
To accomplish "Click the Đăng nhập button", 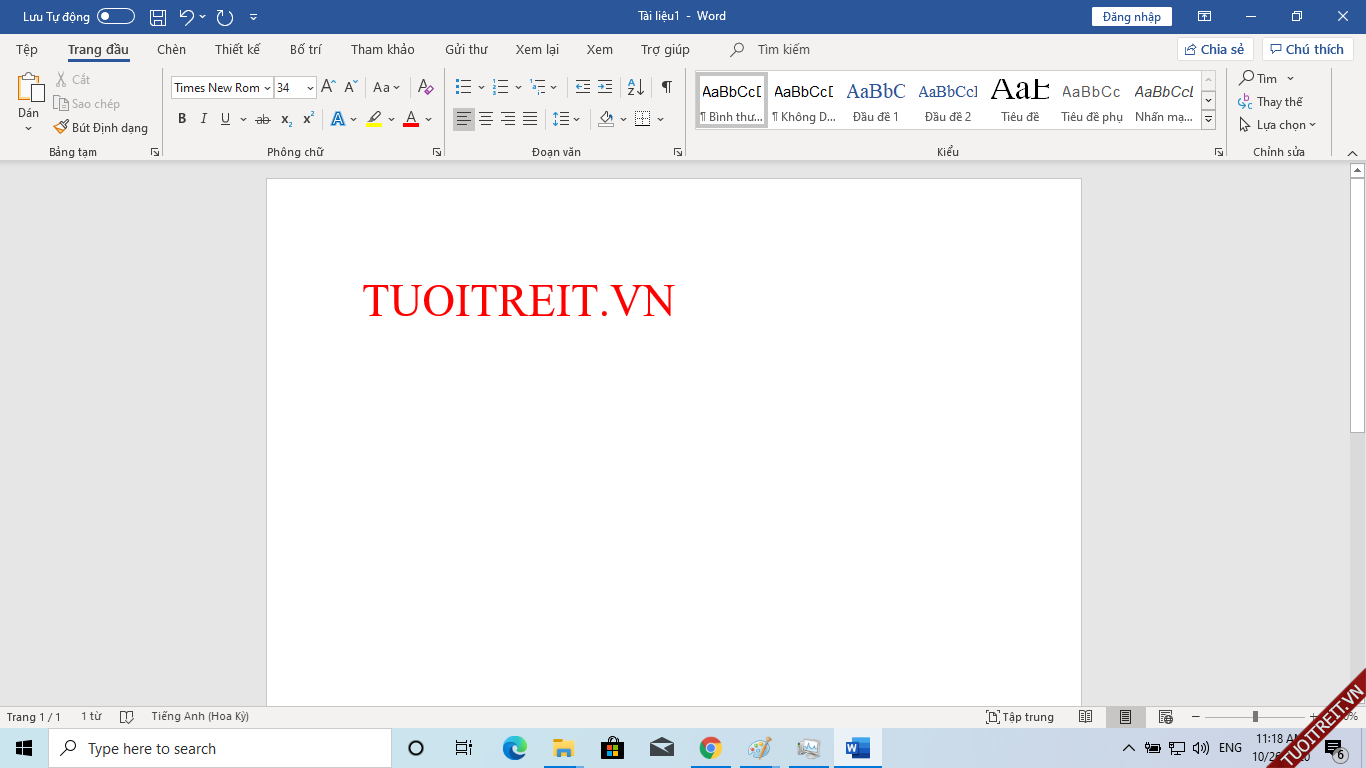I will click(x=1131, y=17).
